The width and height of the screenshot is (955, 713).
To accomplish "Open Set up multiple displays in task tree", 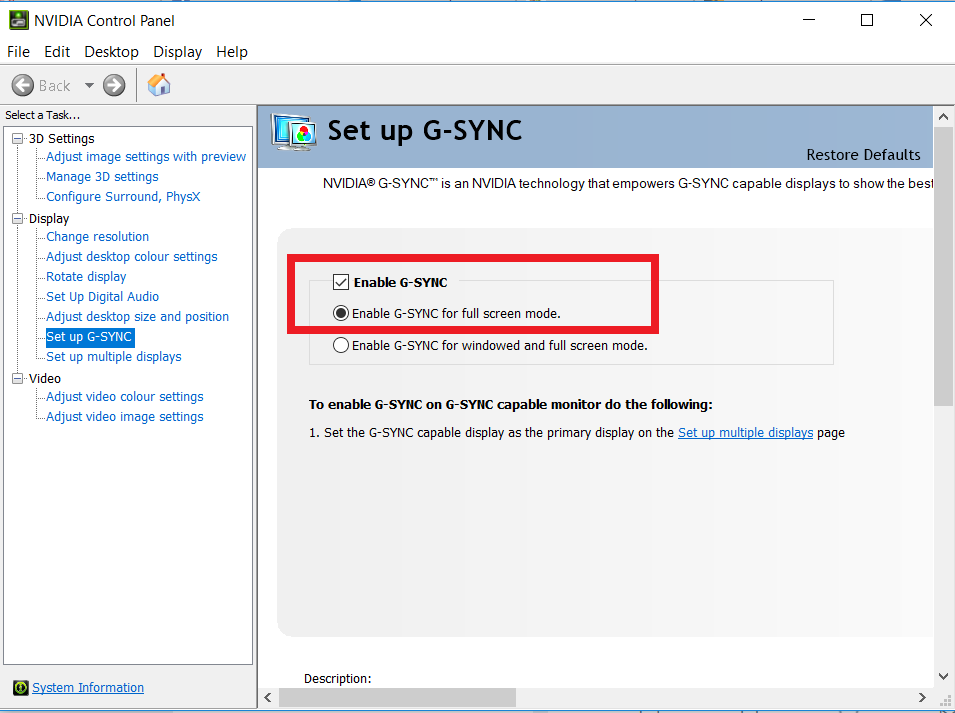I will coord(114,357).
